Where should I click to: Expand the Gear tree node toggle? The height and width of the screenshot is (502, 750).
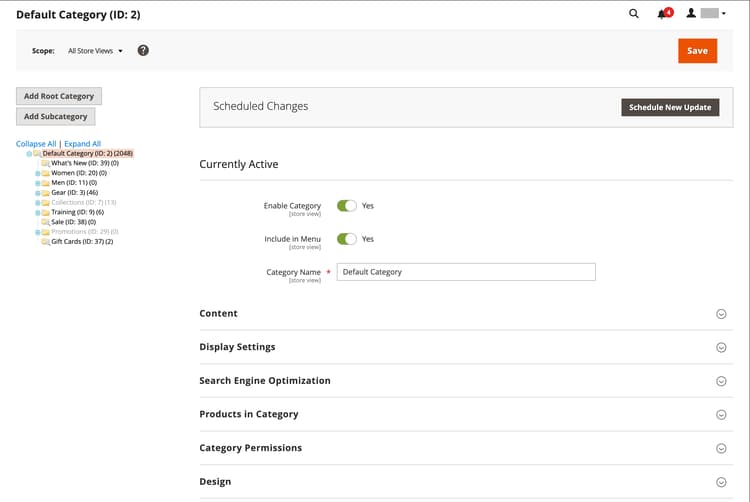click(38, 193)
